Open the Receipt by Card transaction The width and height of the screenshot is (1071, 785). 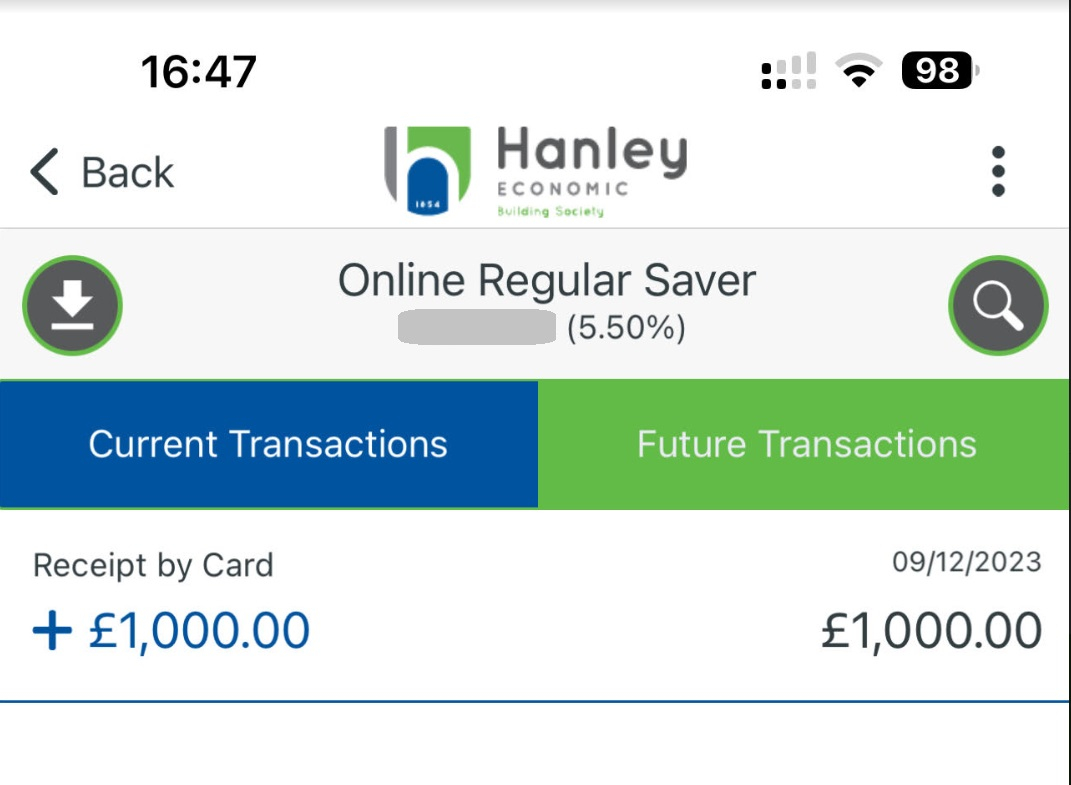[x=536, y=605]
